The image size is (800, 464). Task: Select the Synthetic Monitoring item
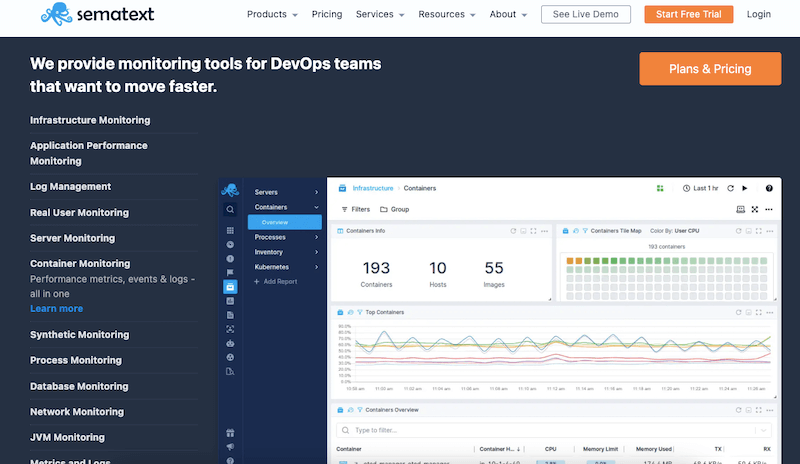80,334
